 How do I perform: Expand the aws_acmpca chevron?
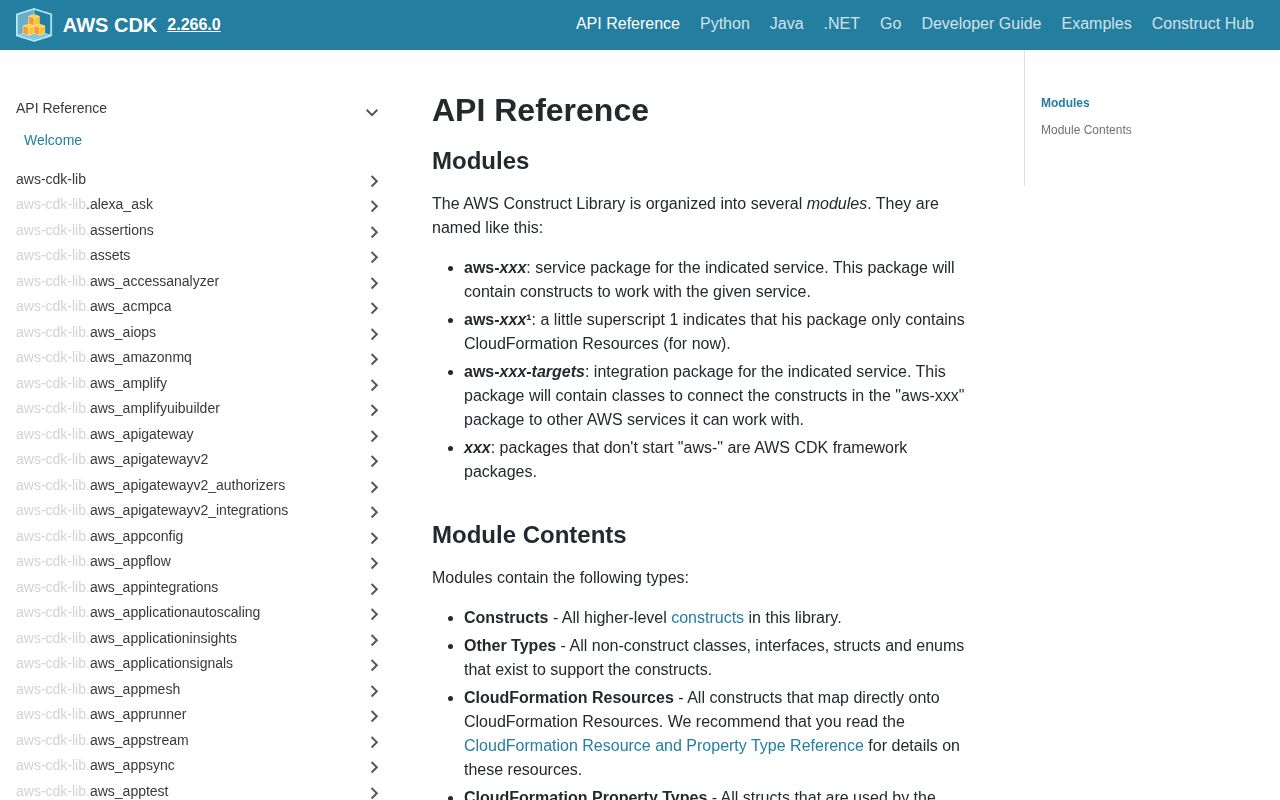pyautogui.click(x=374, y=308)
